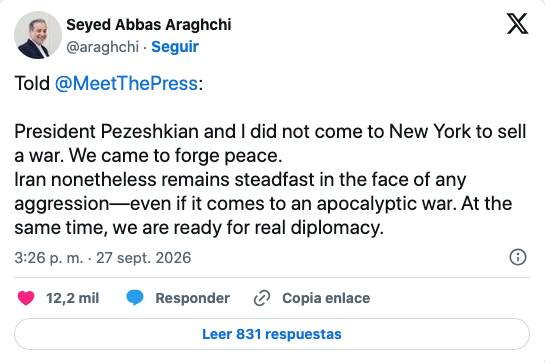This screenshot has height=362, width=545.
Task: Select Copia enlace to copy link
Action: coord(326,298)
